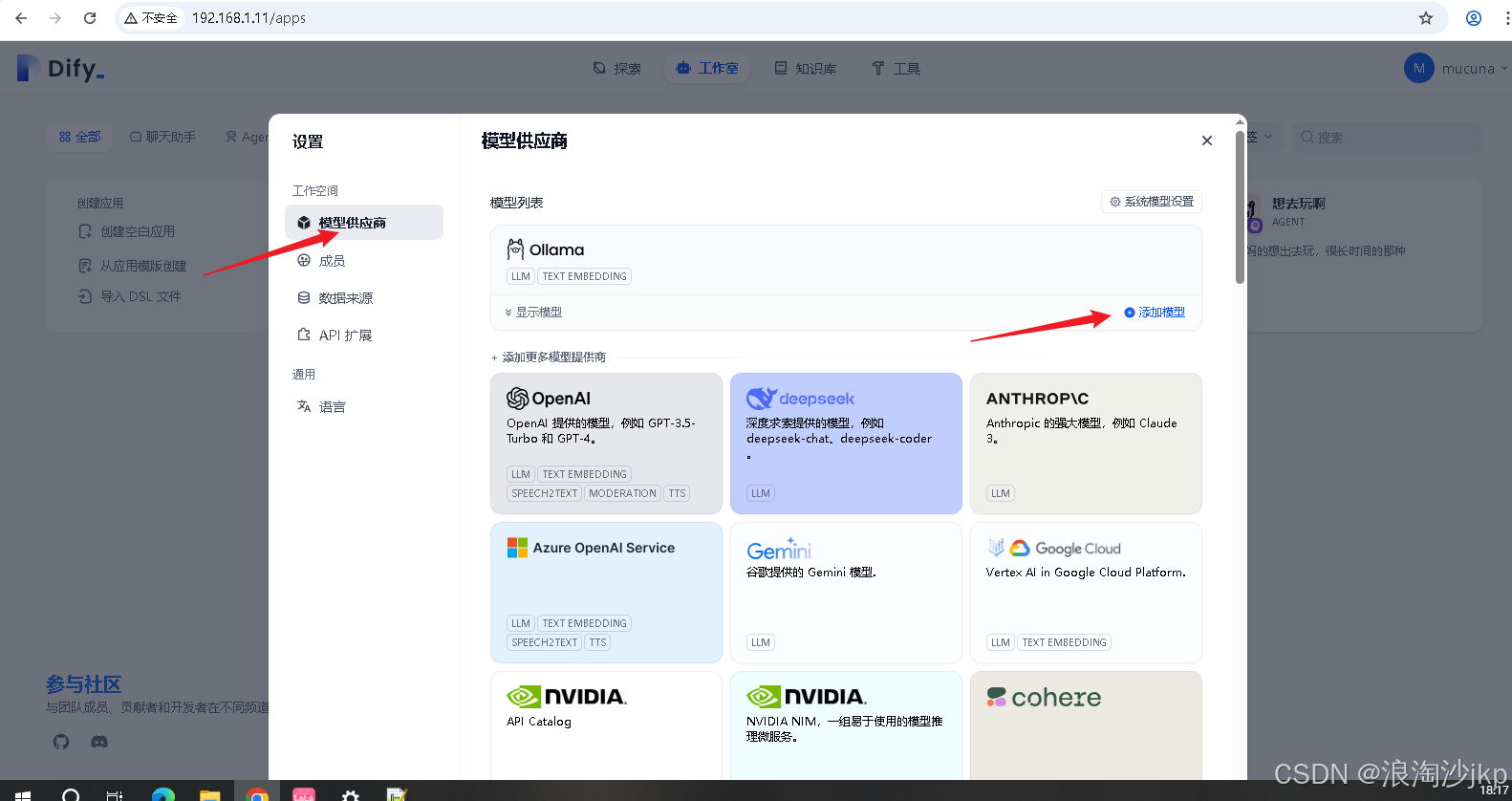Click the 模型列表 heading text
This screenshot has height=801, width=1512.
[516, 203]
